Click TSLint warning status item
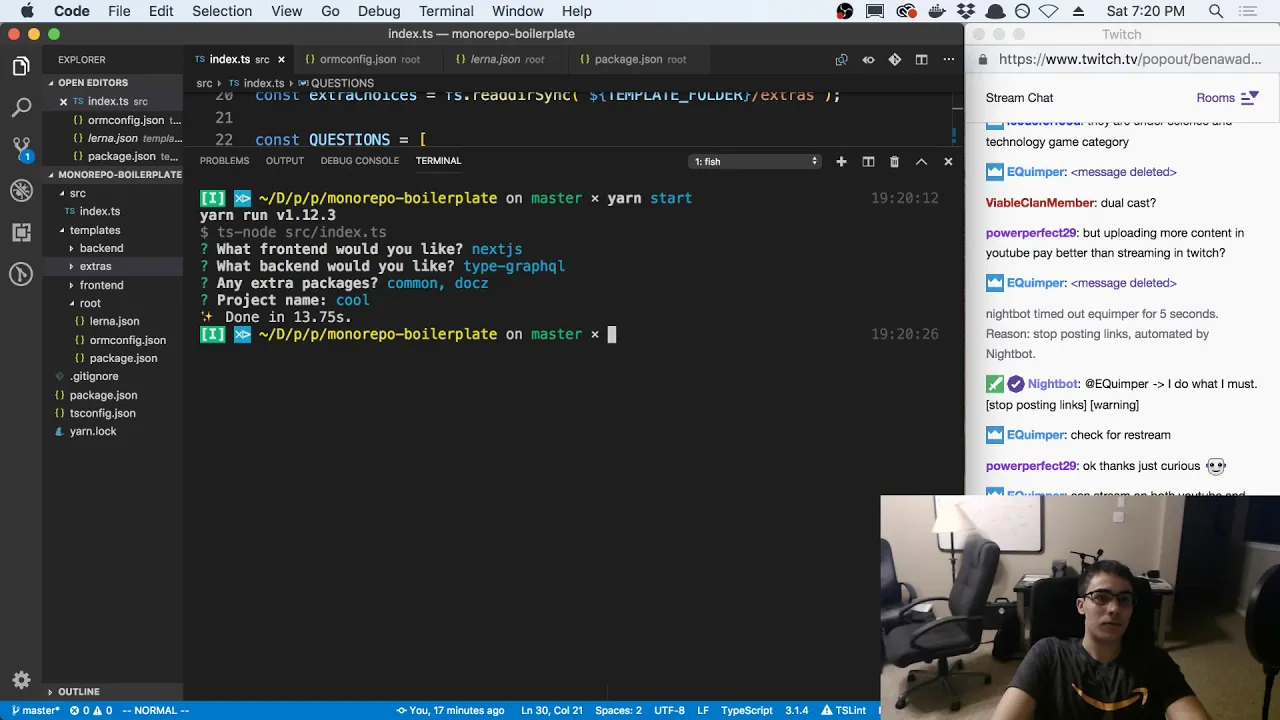Screen dimensions: 1280x720 point(843,711)
